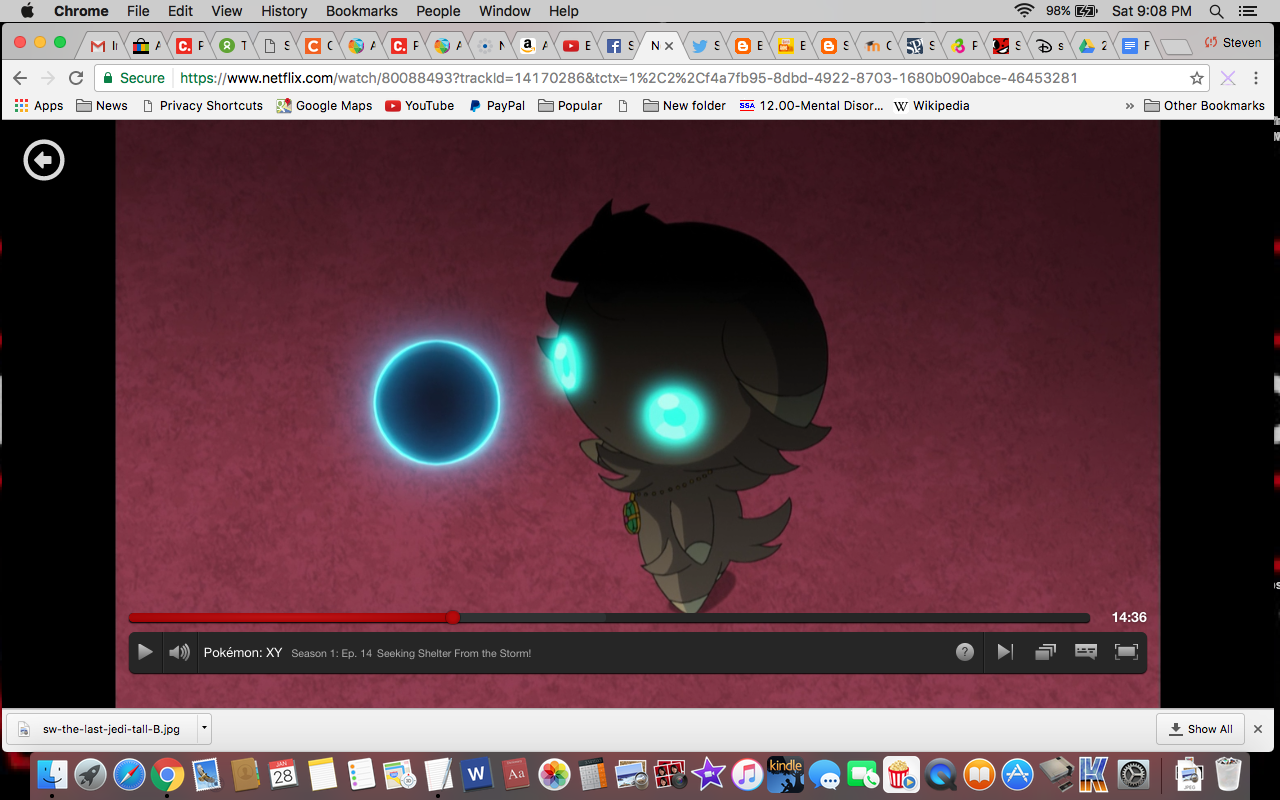Open the App Store from the dock

pos(1017,773)
